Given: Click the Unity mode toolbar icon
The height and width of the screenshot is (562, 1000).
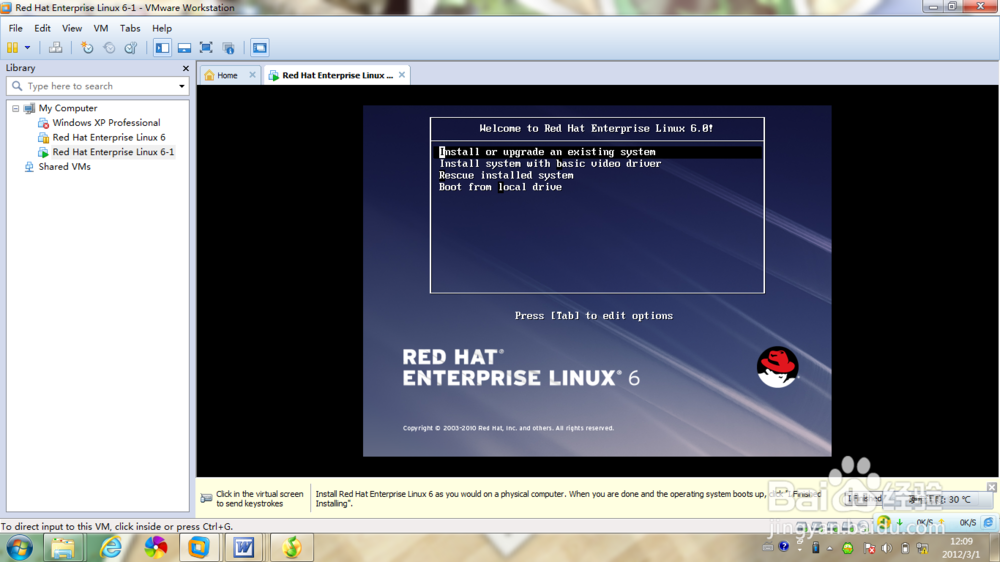Looking at the screenshot, I should tap(228, 48).
